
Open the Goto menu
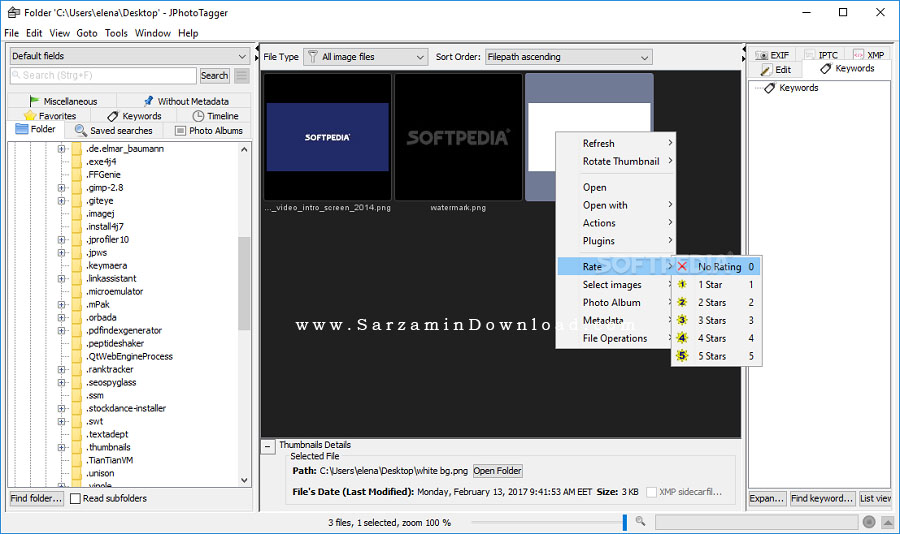click(87, 33)
